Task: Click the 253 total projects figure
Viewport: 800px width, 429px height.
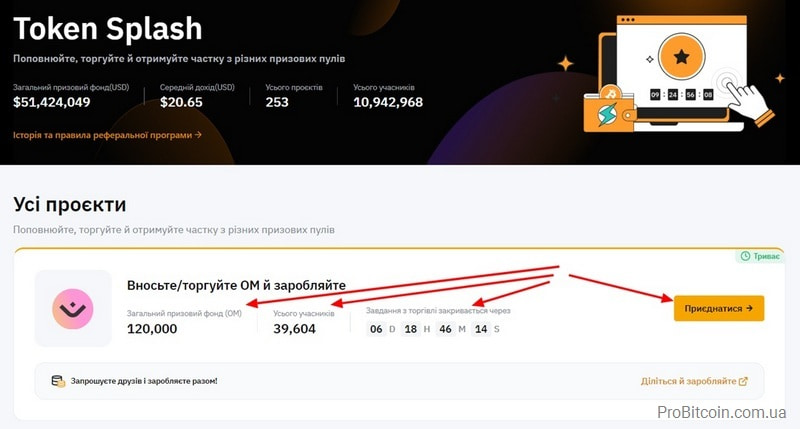Action: 277,102
